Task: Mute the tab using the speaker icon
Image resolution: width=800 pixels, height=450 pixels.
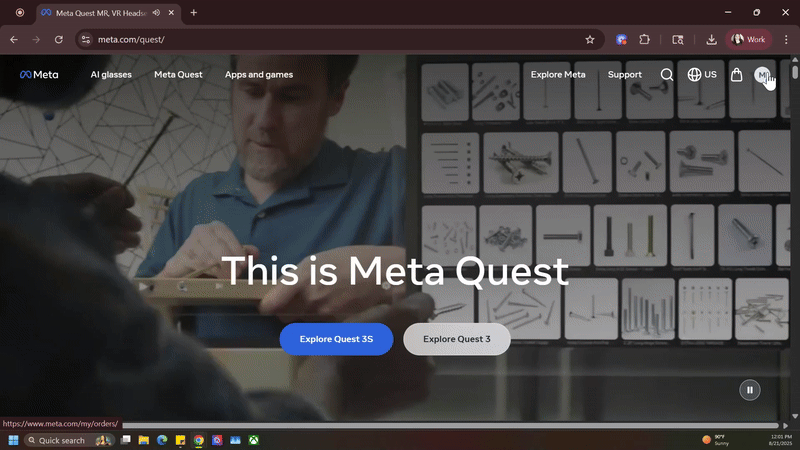Action: (x=157, y=12)
